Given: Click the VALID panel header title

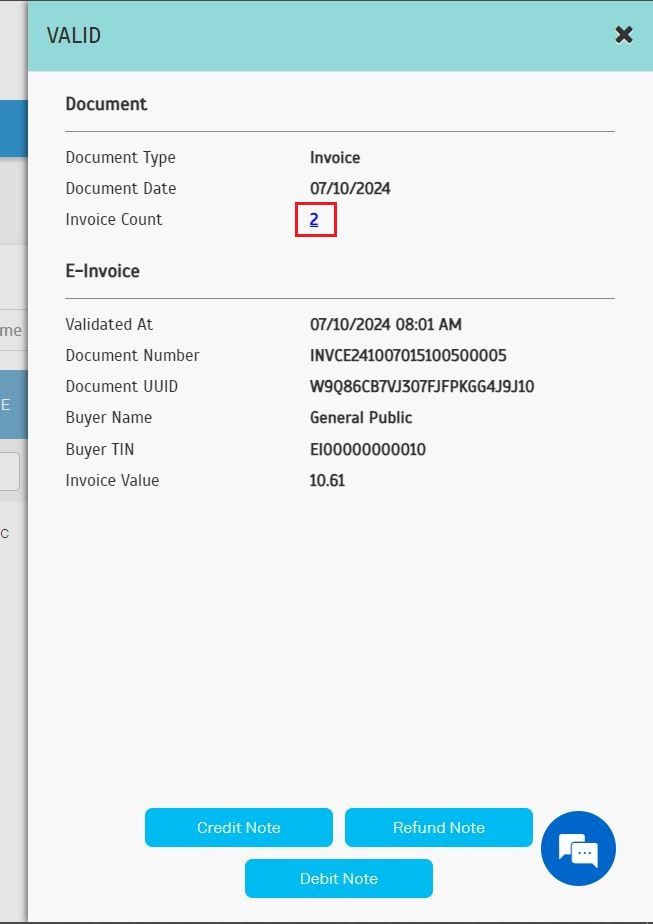Looking at the screenshot, I should point(74,36).
